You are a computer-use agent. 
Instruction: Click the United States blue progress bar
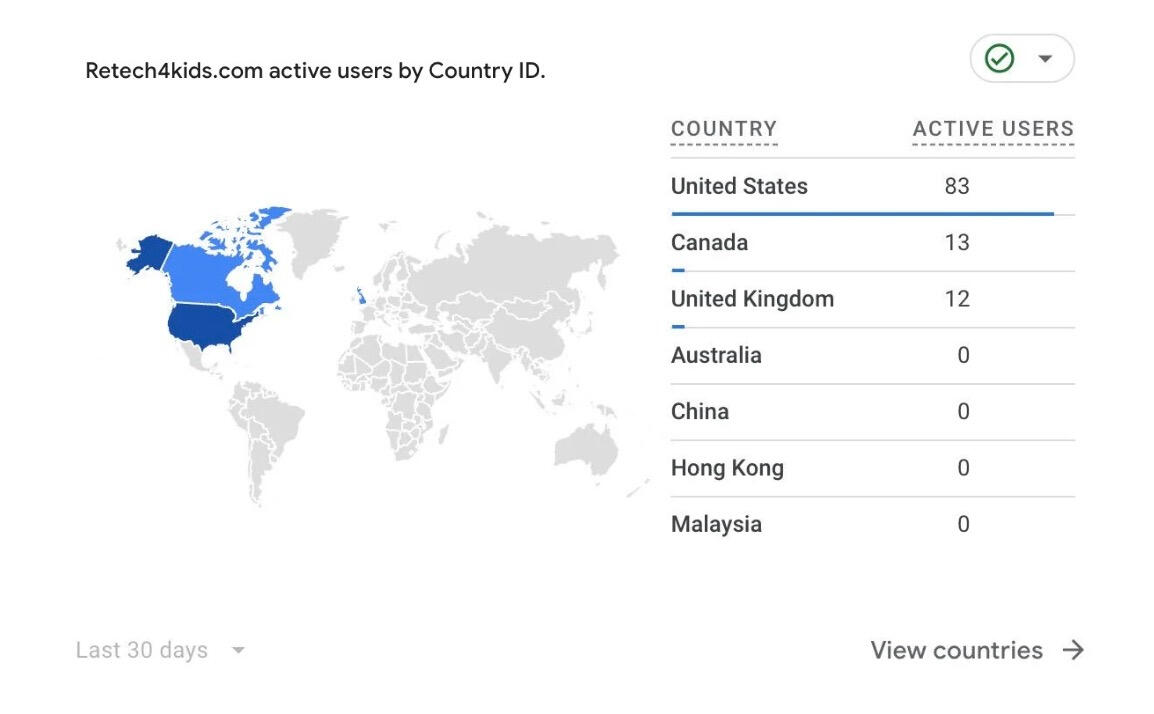tap(862, 213)
